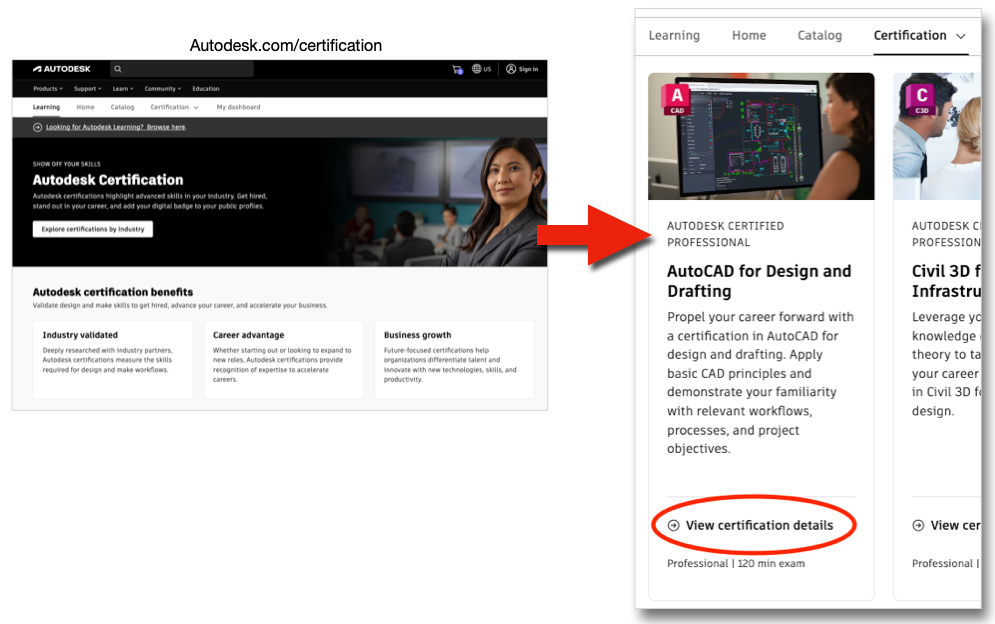Click 'AUTODESK CERTIFIED PROFESSIONAL' label on AutoCAD card
995x624 pixels.
pyautogui.click(x=725, y=234)
